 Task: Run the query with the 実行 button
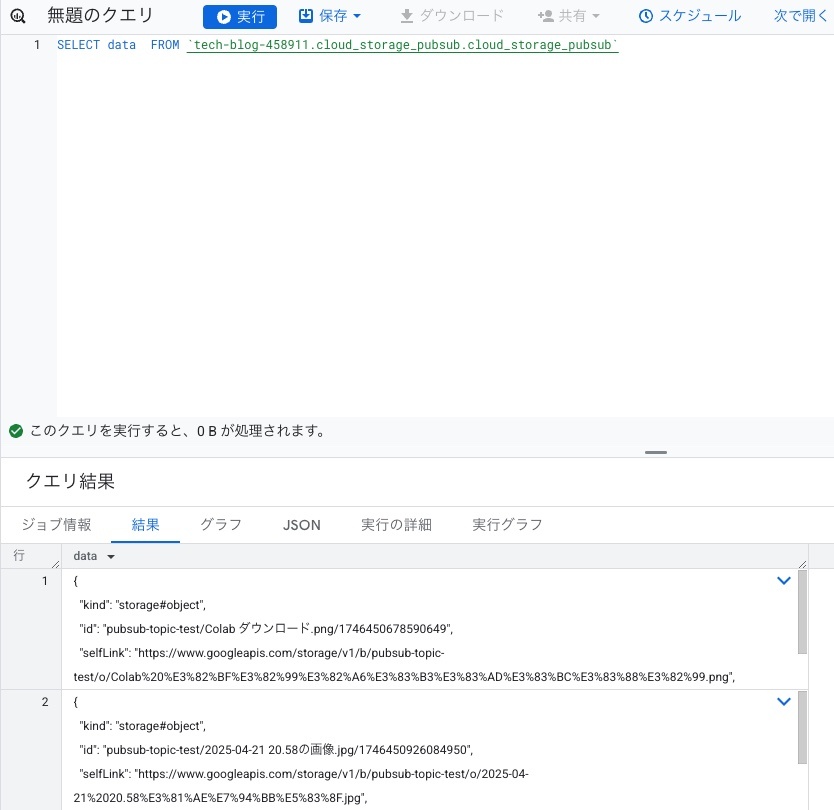click(240, 16)
